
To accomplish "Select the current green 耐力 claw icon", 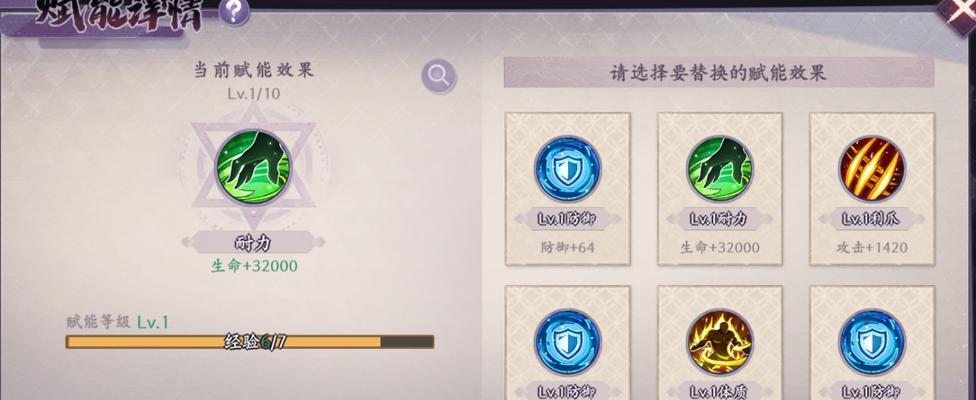I will [253, 167].
